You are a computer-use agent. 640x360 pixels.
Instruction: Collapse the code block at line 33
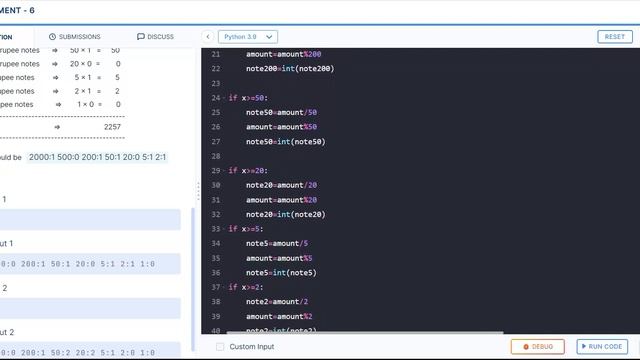coord(224,229)
